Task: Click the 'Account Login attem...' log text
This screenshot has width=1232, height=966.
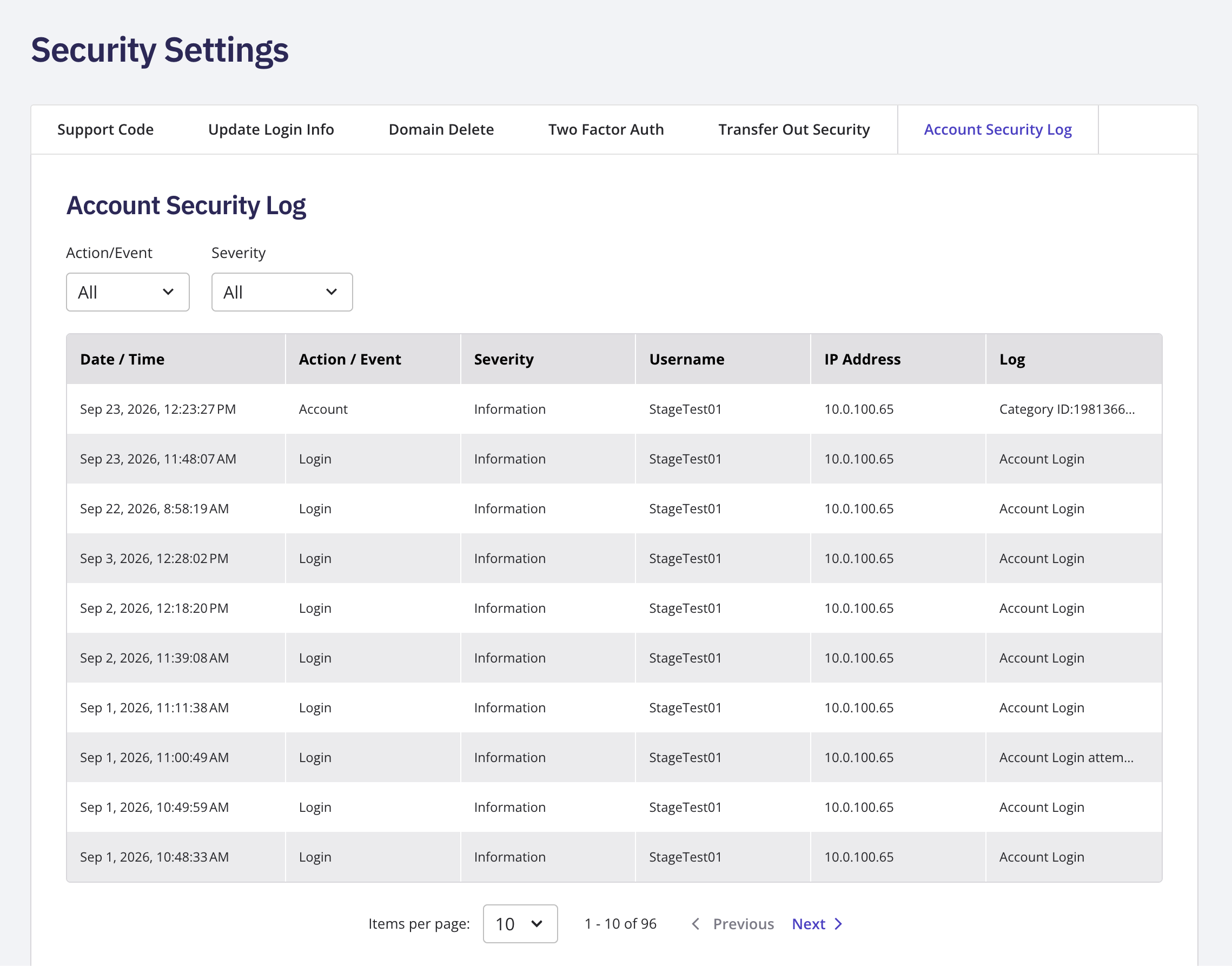Action: click(1067, 757)
